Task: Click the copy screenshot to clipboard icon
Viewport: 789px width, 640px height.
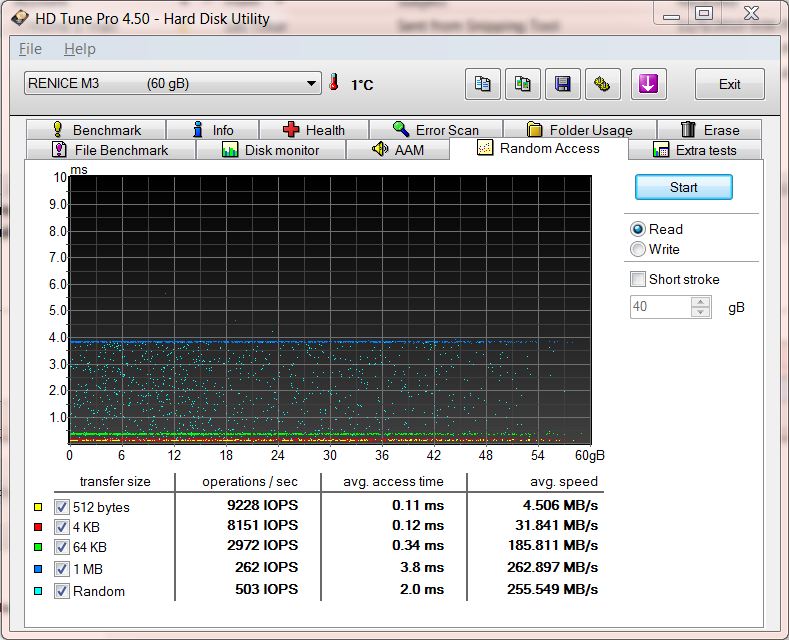Action: pyautogui.click(x=522, y=84)
